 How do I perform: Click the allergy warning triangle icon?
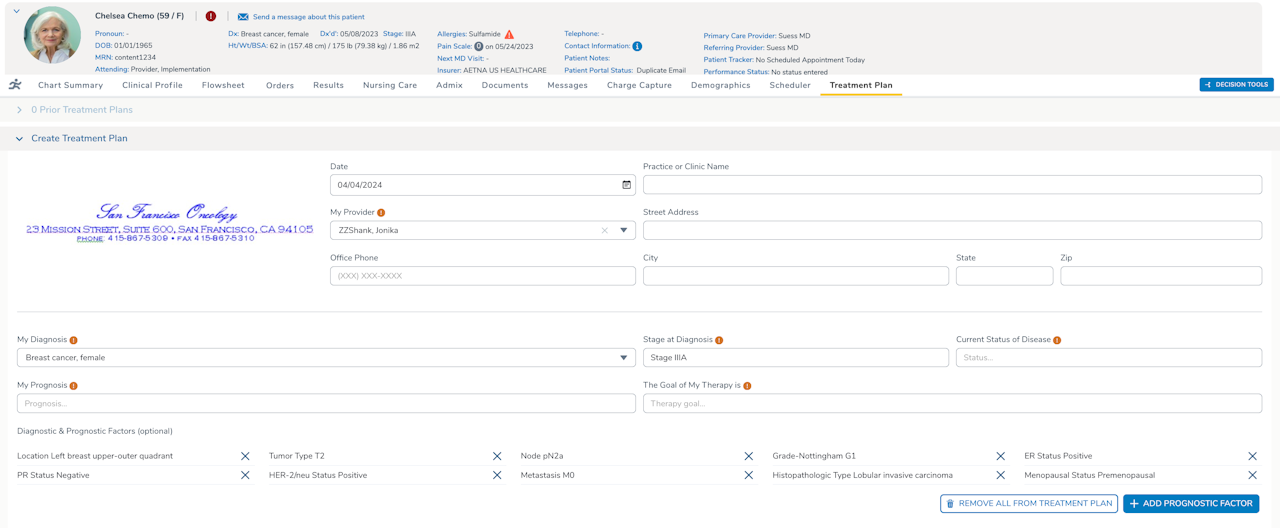[509, 34]
